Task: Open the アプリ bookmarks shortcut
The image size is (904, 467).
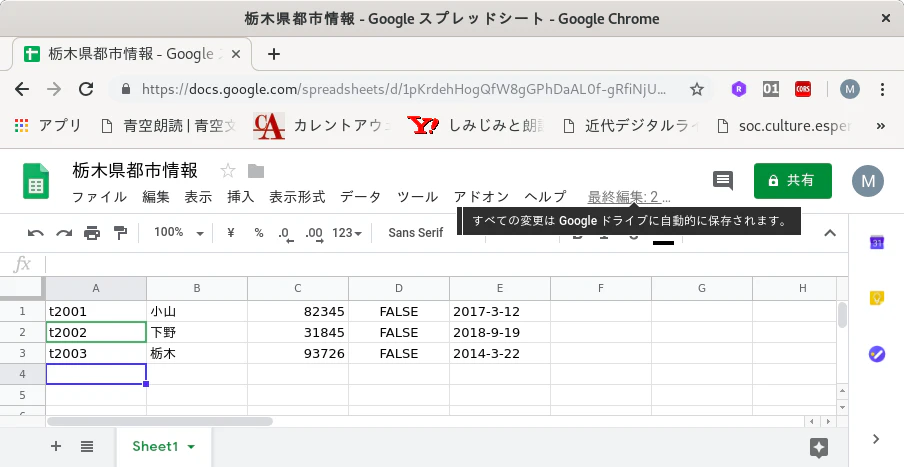Action: [x=48, y=125]
